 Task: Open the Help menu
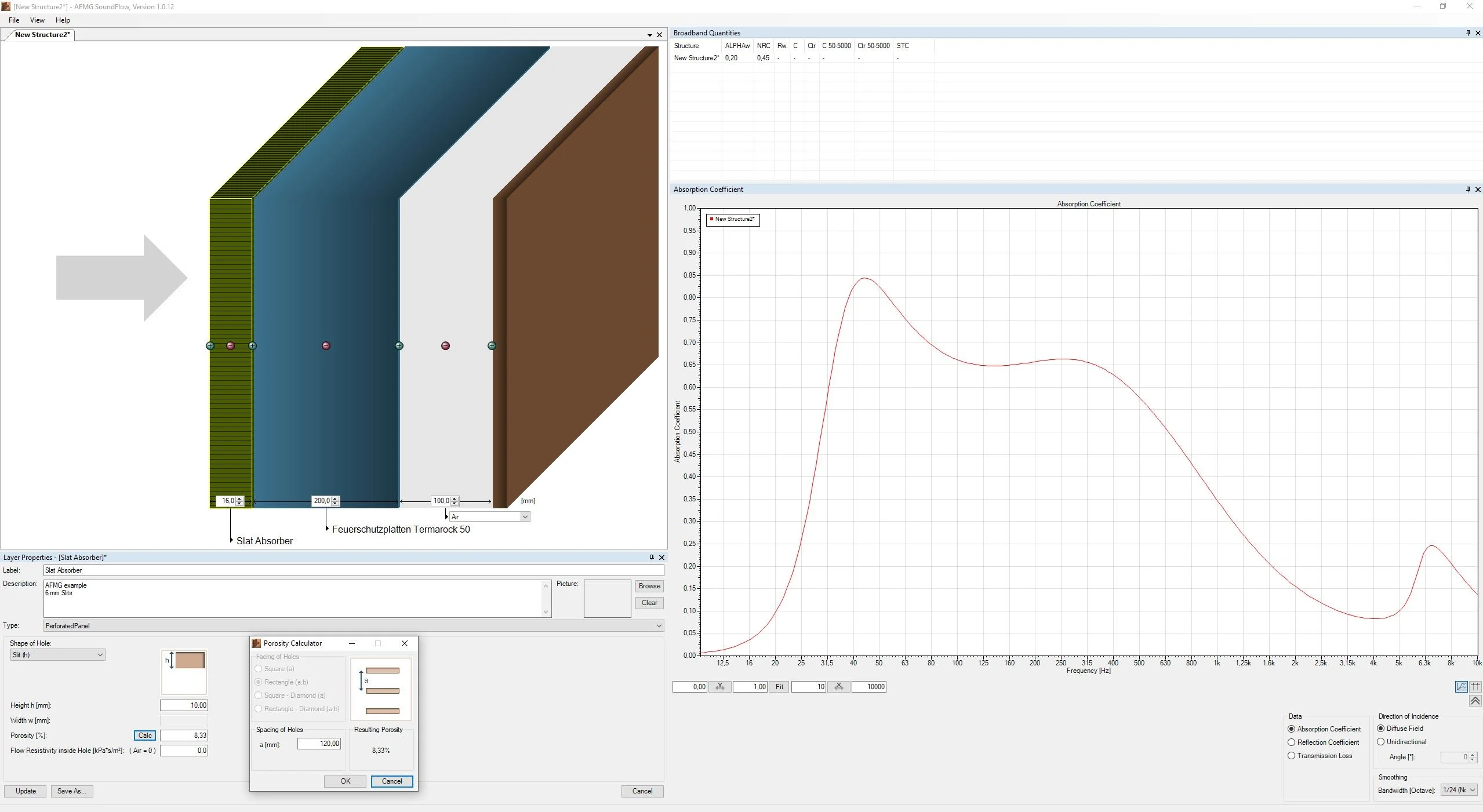[x=63, y=20]
